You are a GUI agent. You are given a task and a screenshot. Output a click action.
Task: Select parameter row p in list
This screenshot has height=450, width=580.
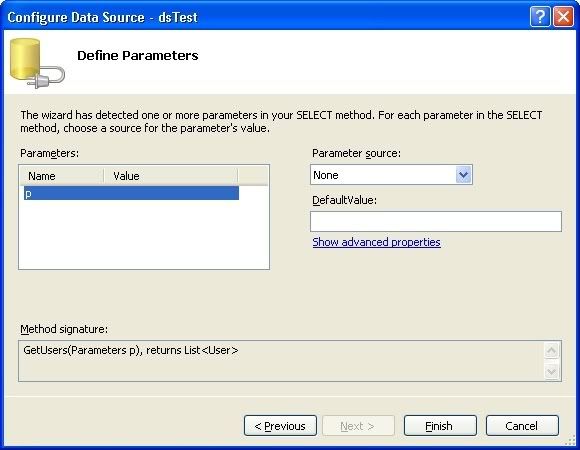click(131, 193)
